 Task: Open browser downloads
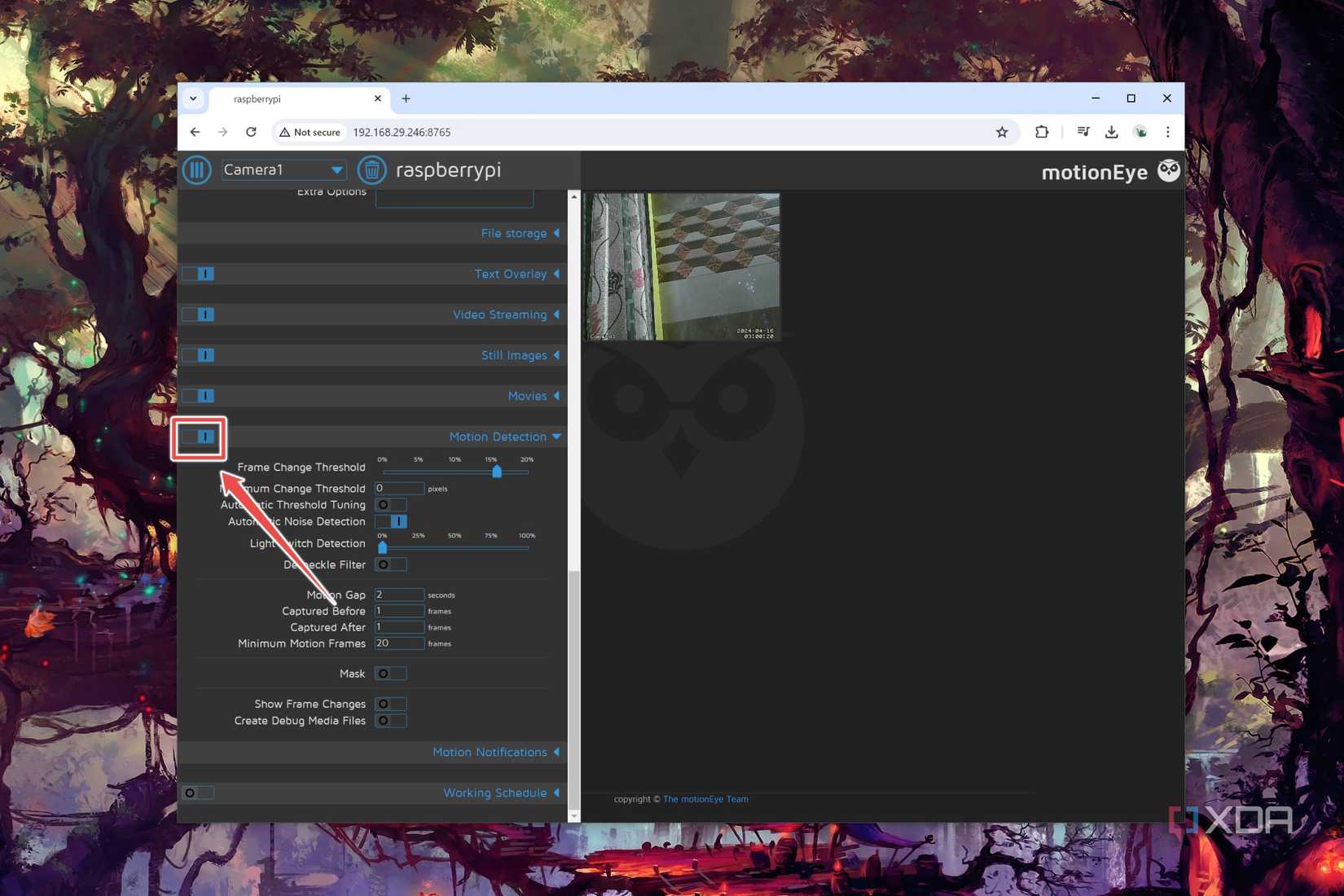tap(1111, 132)
